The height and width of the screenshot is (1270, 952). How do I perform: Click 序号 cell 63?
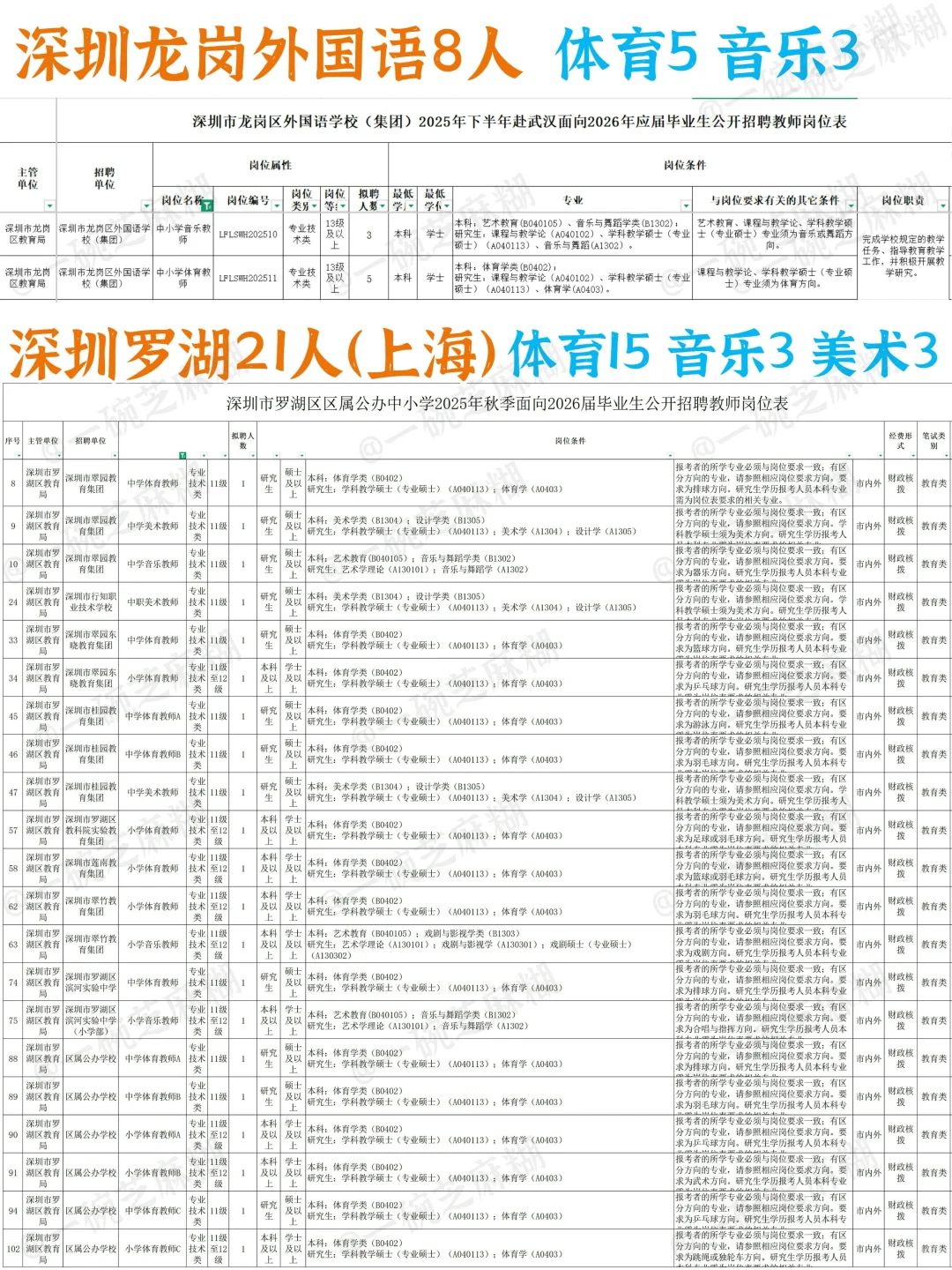tap(12, 944)
